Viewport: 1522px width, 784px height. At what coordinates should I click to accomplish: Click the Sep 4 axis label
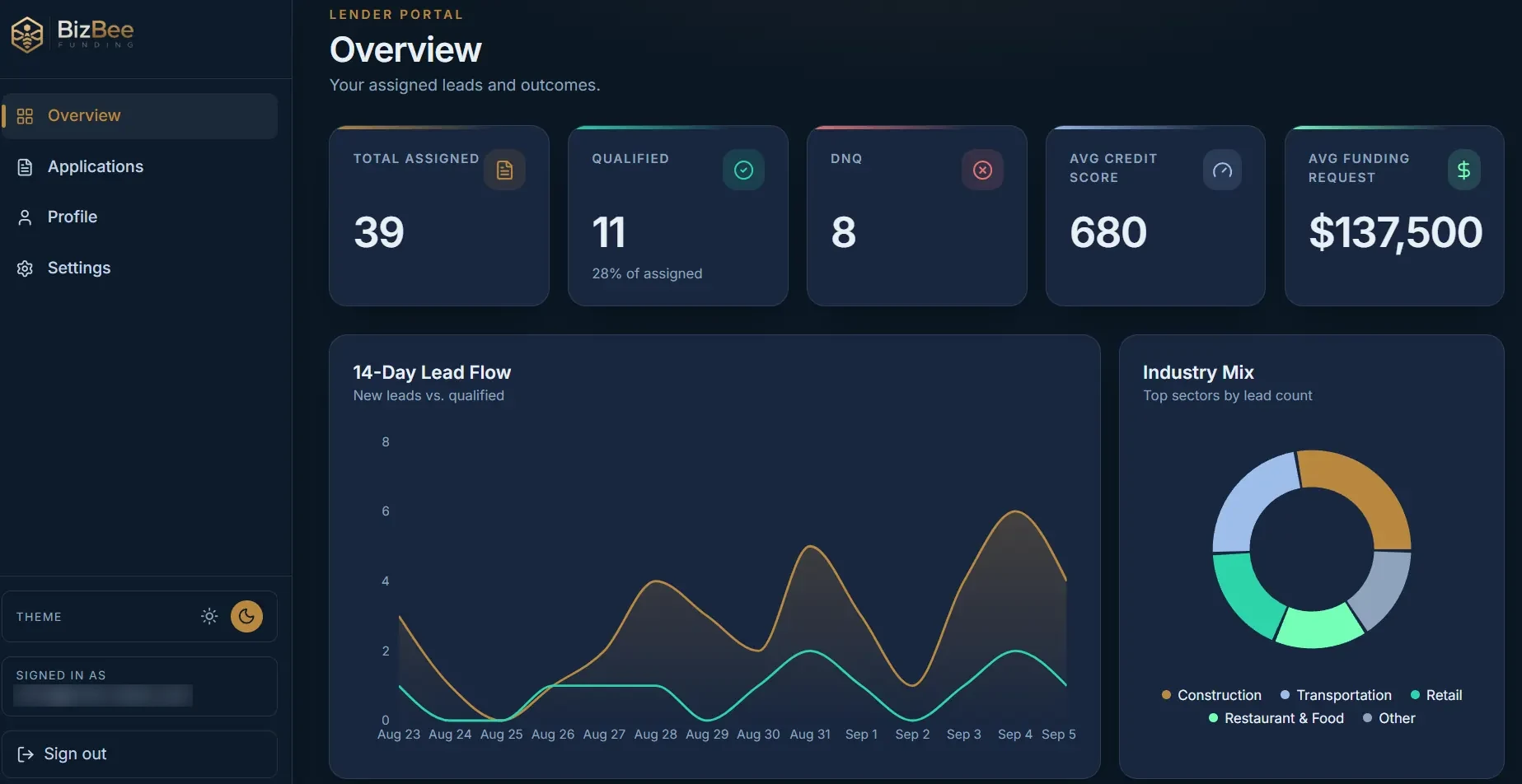click(x=1014, y=735)
